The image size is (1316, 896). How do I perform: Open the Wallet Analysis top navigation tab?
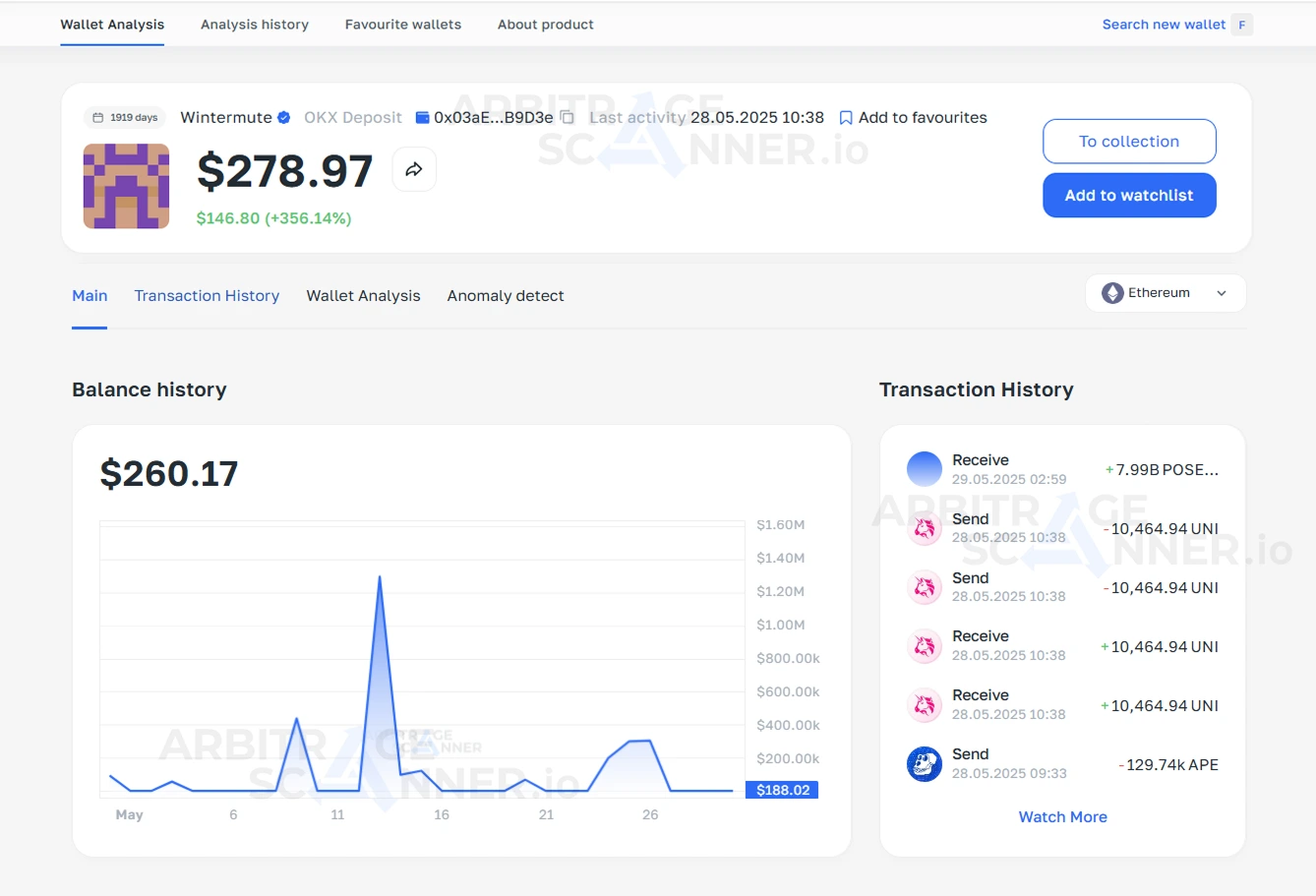pyautogui.click(x=112, y=25)
